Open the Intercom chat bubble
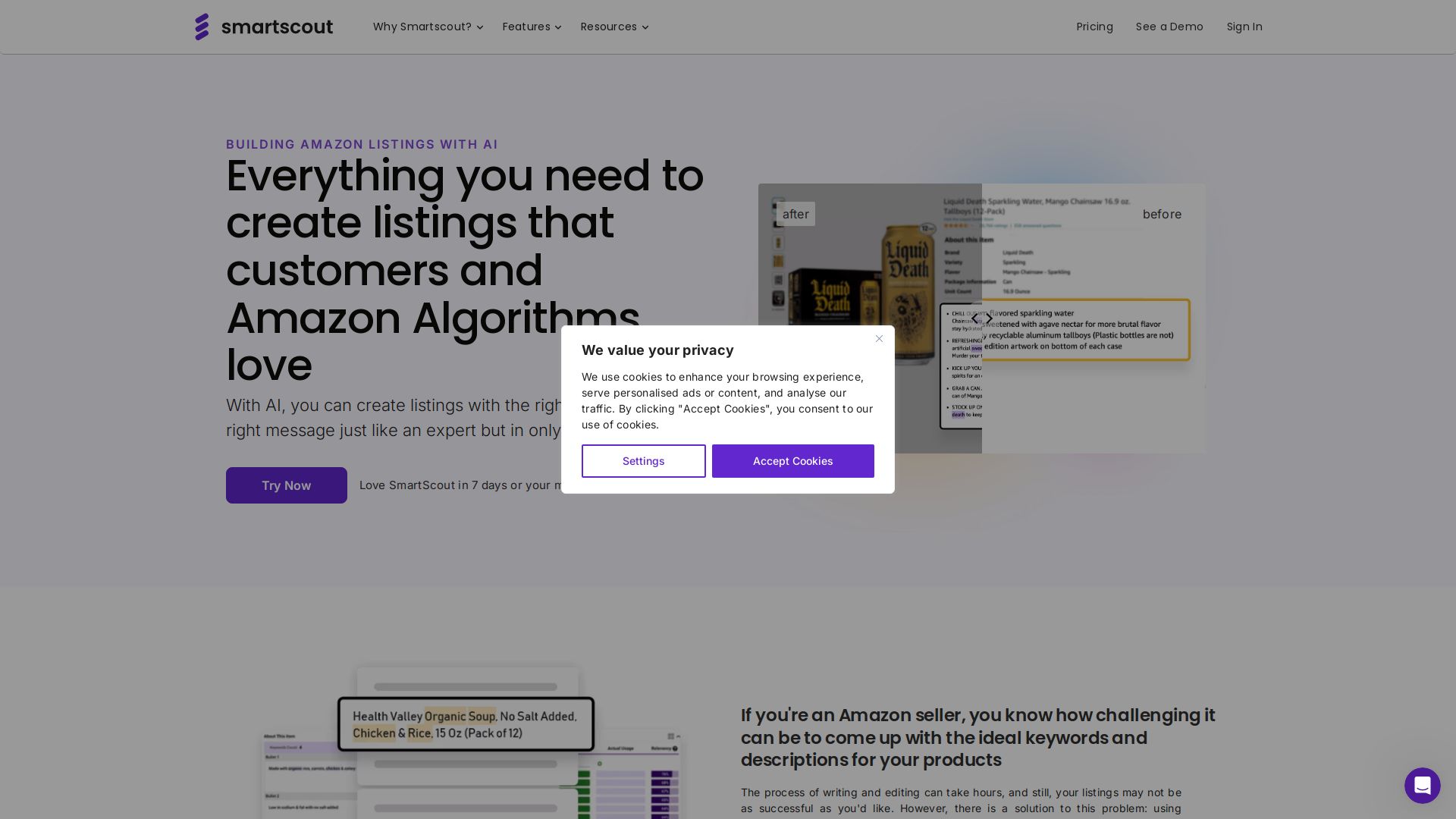Image resolution: width=1456 pixels, height=819 pixels. [x=1422, y=785]
